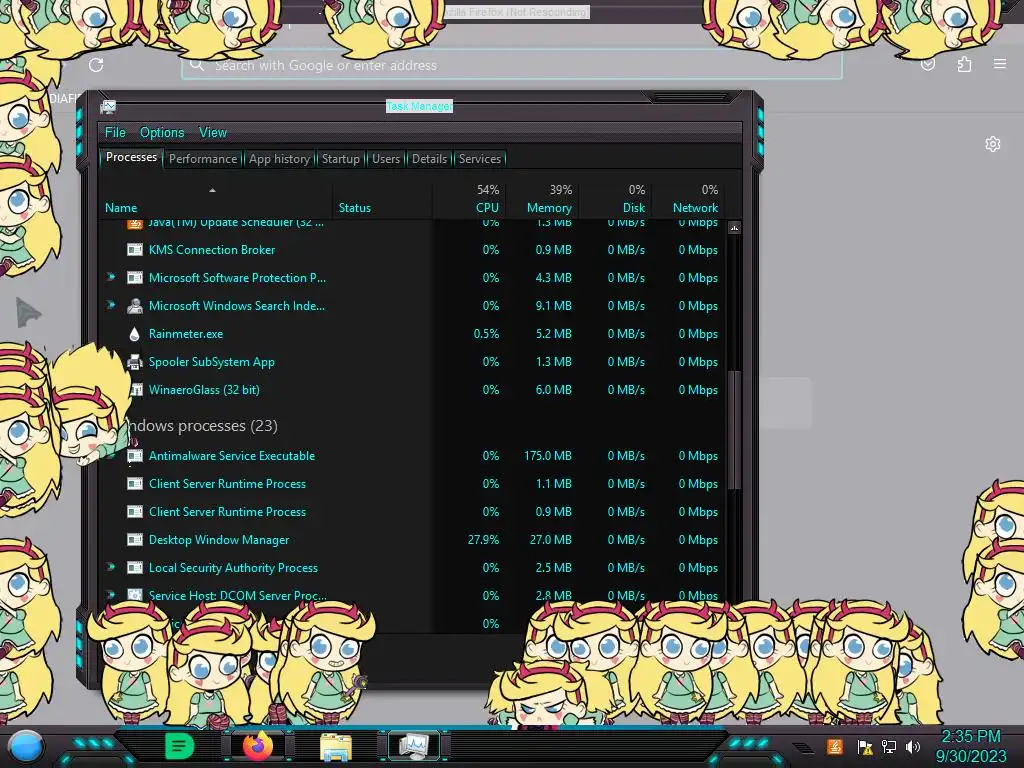Switch to the Details tab
The height and width of the screenshot is (768, 1024).
click(x=429, y=159)
